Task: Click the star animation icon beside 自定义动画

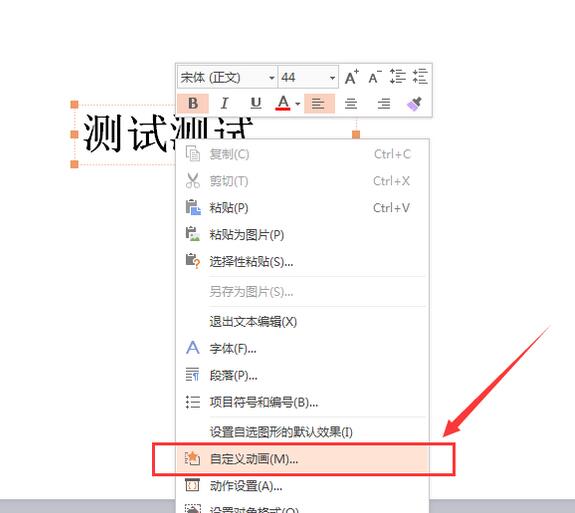Action: pos(193,458)
